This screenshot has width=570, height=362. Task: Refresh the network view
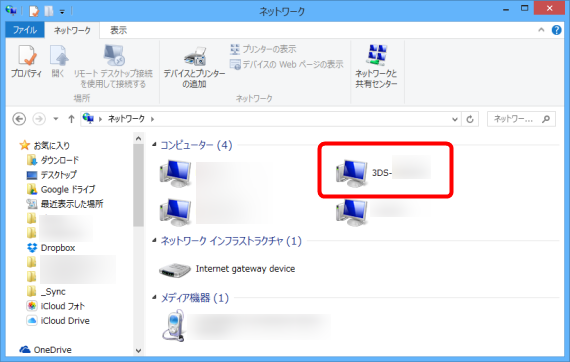click(x=470, y=119)
